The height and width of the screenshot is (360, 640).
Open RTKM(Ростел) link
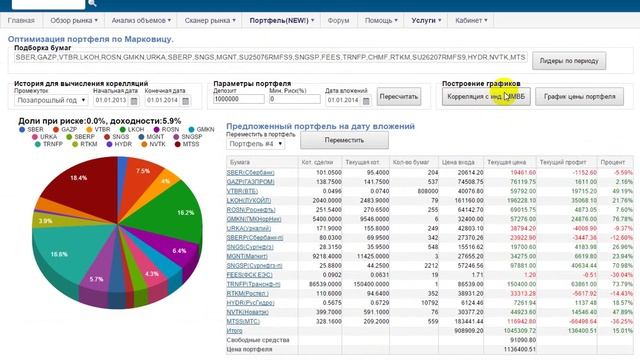click(247, 294)
